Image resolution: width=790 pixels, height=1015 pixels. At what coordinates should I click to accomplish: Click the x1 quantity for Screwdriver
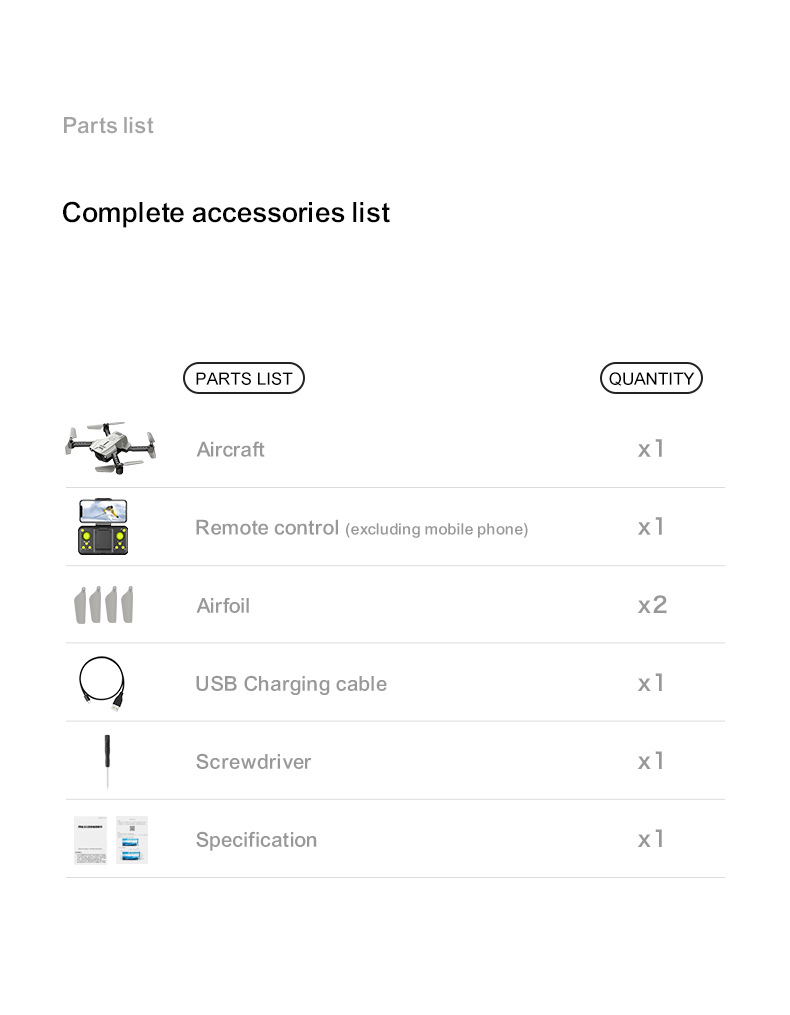click(x=651, y=761)
